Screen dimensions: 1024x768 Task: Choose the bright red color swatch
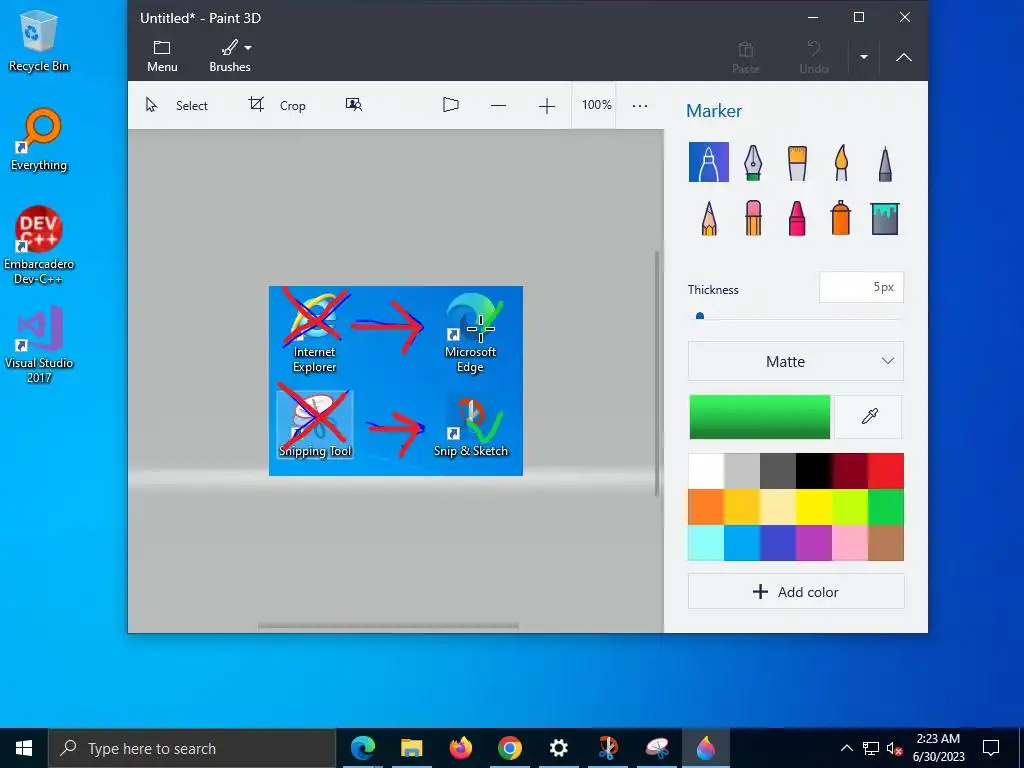[x=886, y=471]
